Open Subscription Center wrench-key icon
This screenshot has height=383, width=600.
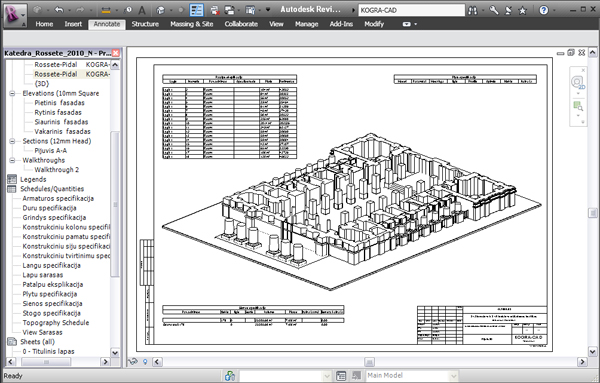494,10
